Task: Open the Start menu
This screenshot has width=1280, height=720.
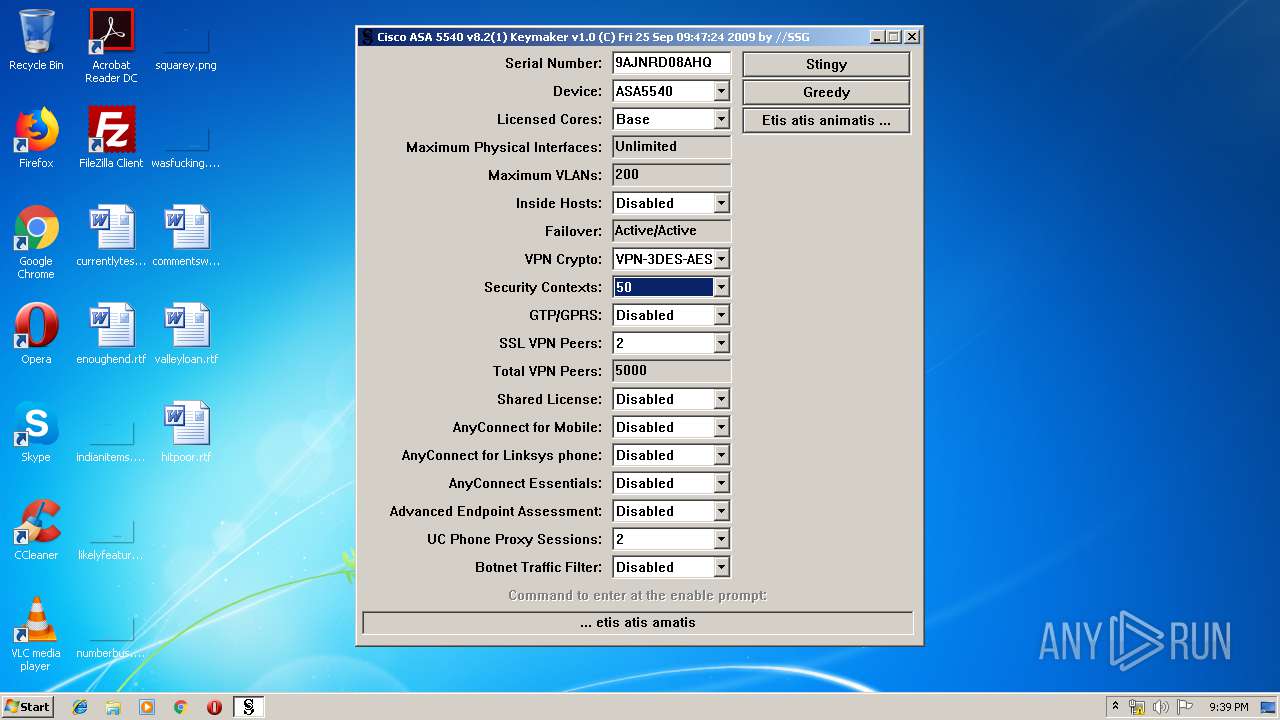Action: click(28, 707)
